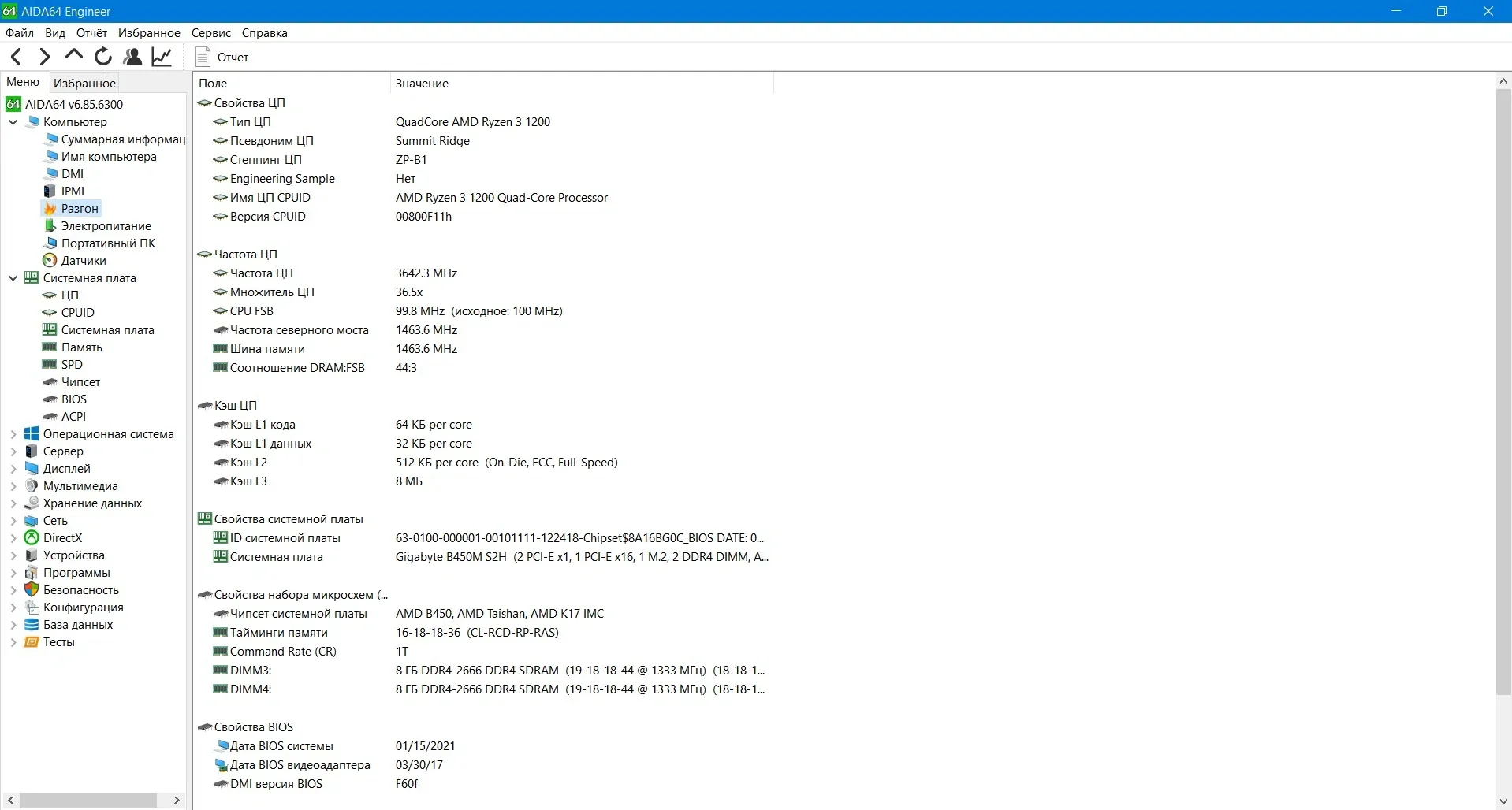Expand the Операционная система node
The width and height of the screenshot is (1512, 810).
(13, 434)
